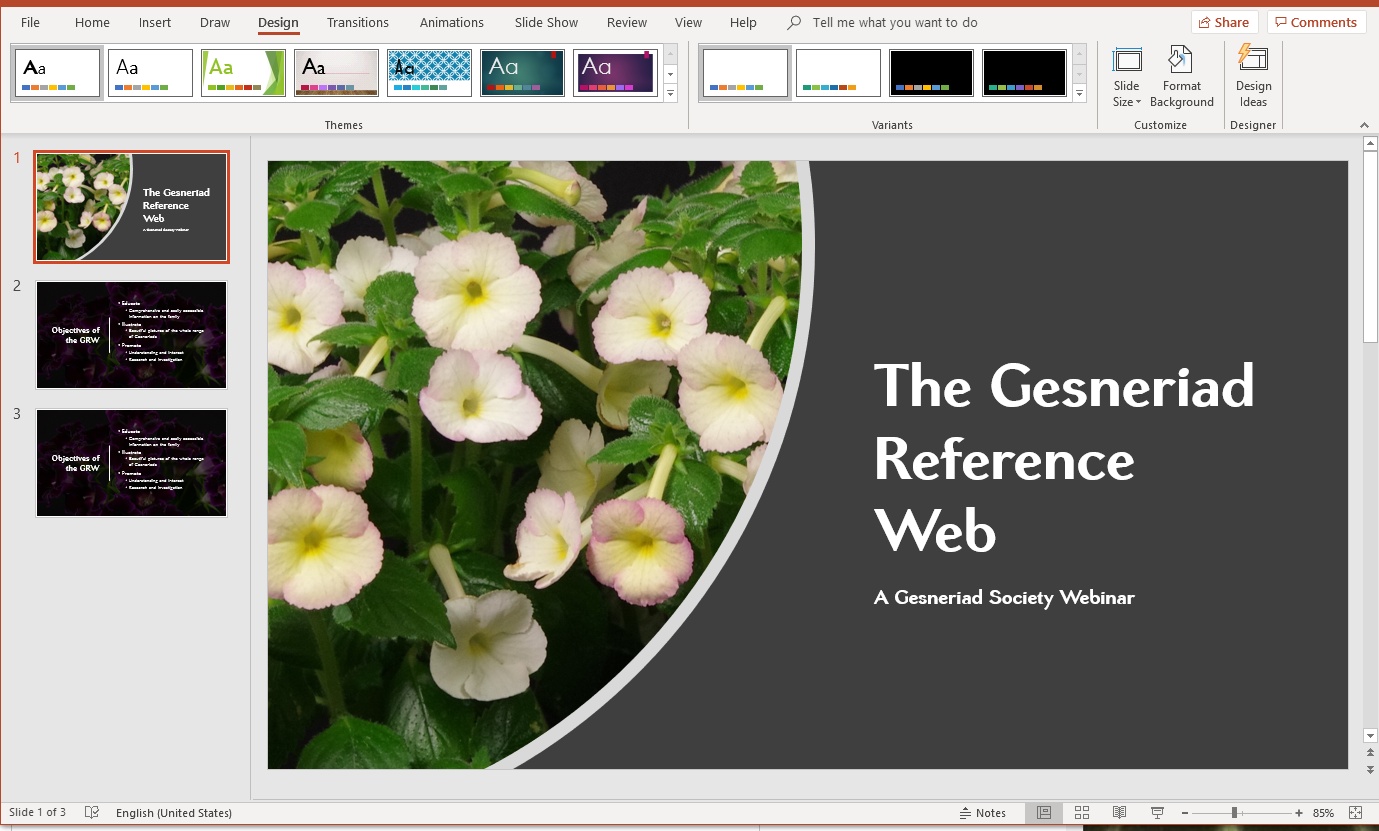Open Design Ideas pane
1379x831 pixels.
[1253, 78]
